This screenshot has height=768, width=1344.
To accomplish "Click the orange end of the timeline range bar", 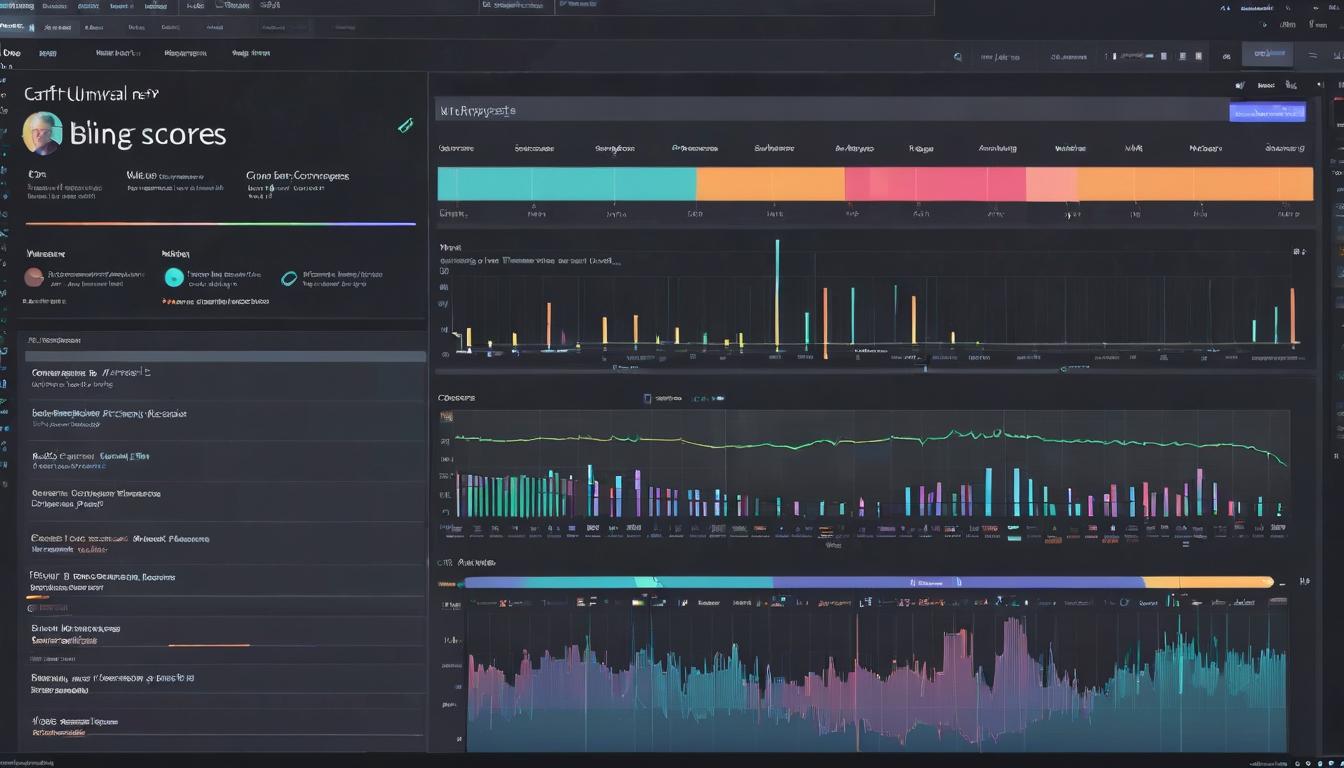I will pos(1207,581).
